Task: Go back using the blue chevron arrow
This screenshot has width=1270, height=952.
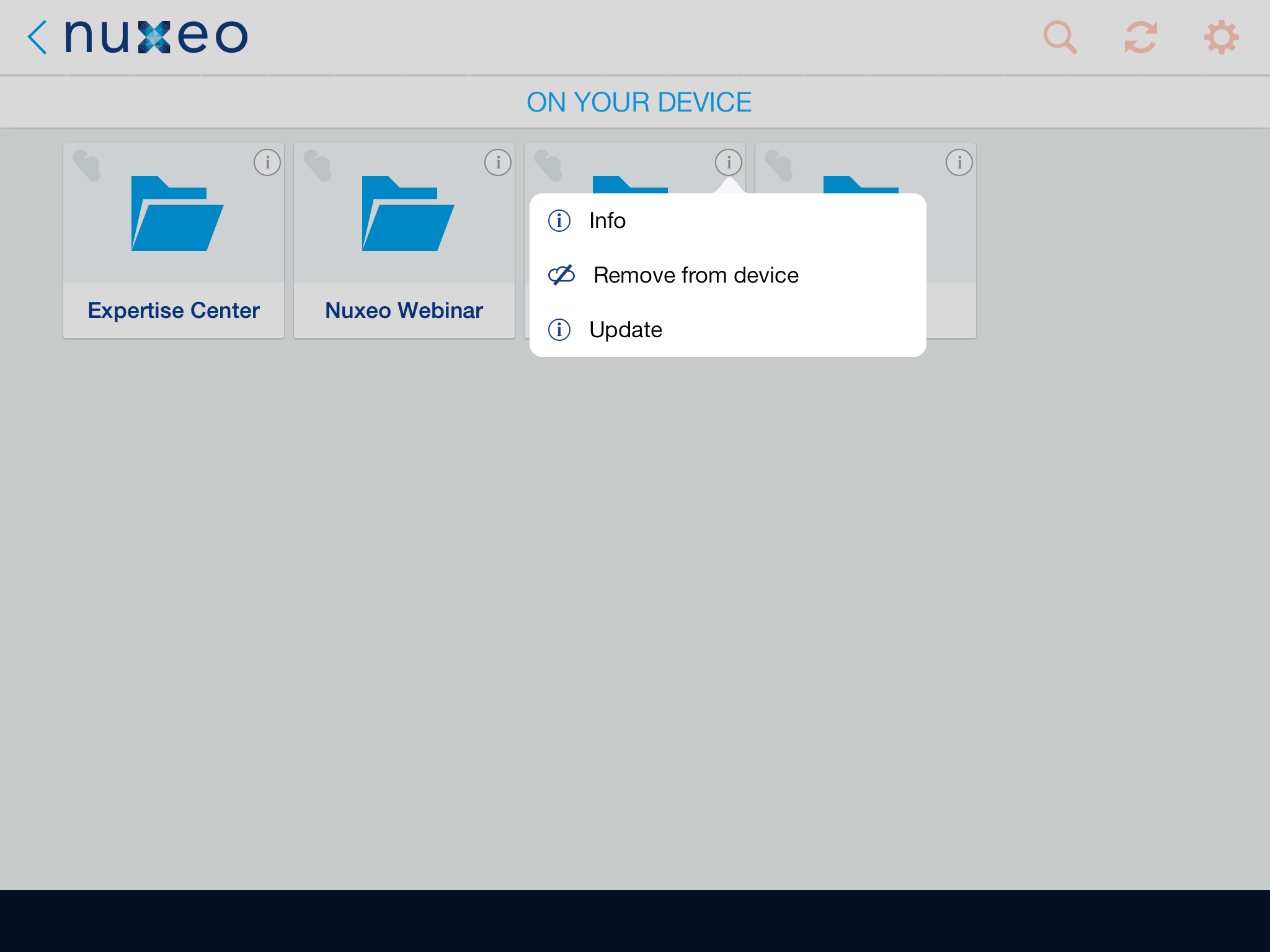Action: (37, 37)
